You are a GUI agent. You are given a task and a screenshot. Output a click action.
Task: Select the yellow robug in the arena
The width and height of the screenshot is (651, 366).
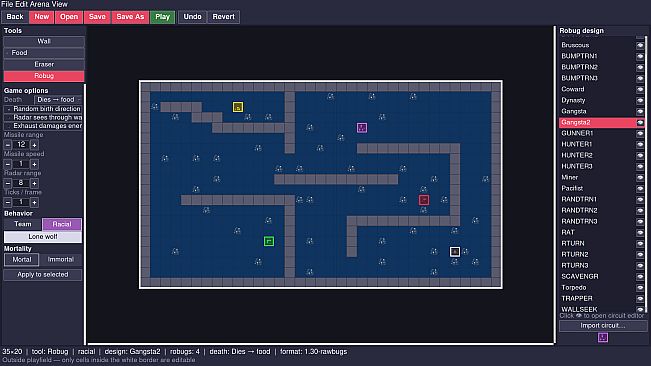point(237,107)
